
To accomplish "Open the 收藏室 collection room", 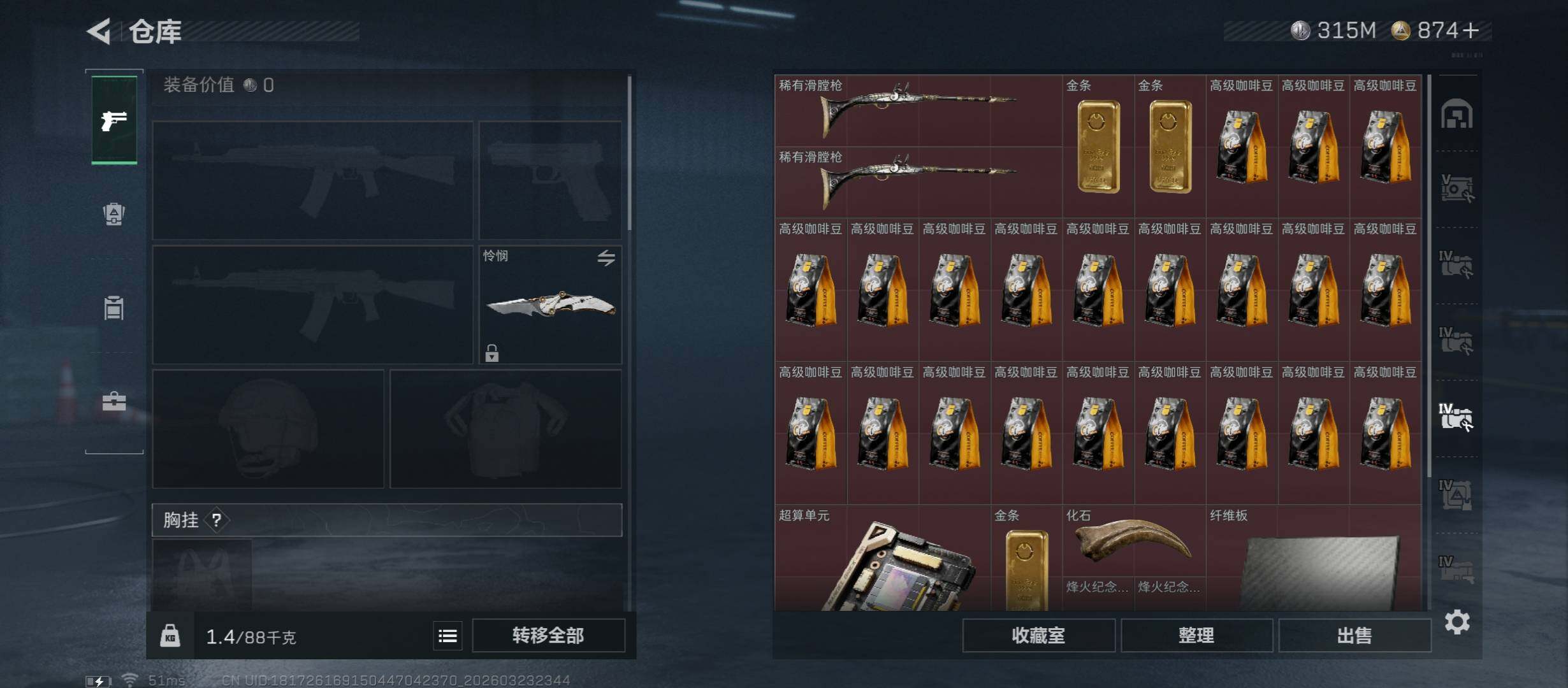I will 1038,635.
